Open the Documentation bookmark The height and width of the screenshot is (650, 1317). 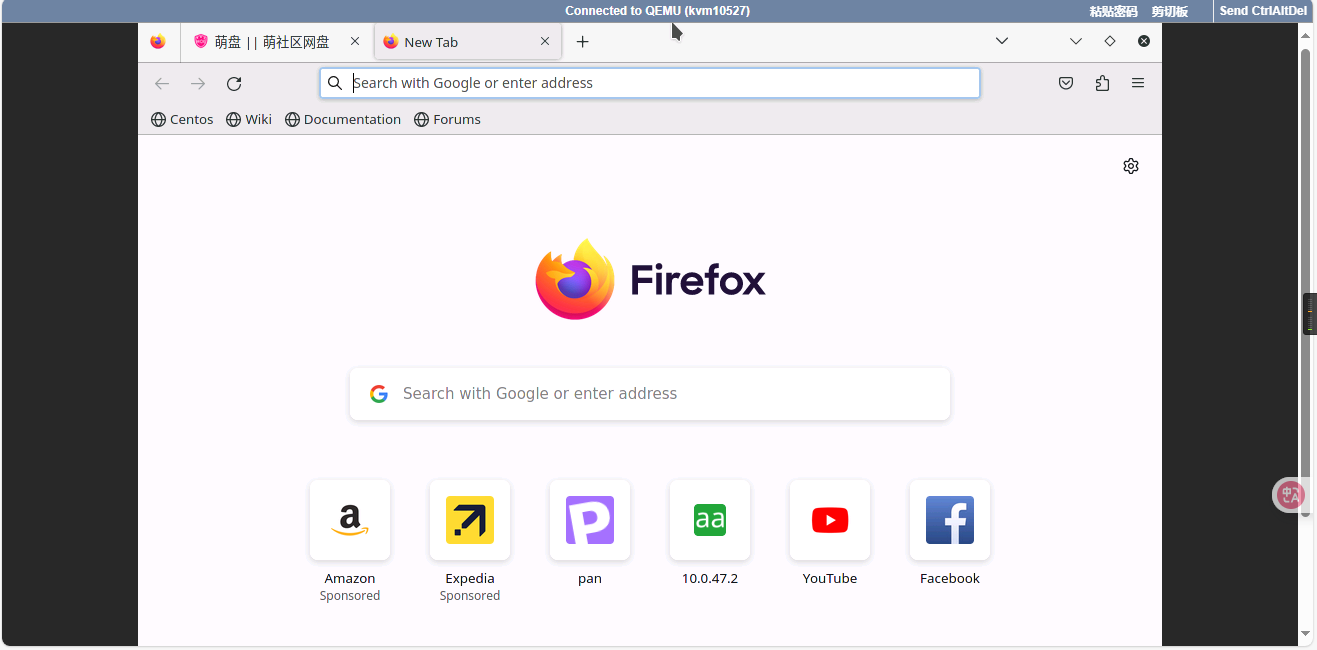click(x=343, y=119)
